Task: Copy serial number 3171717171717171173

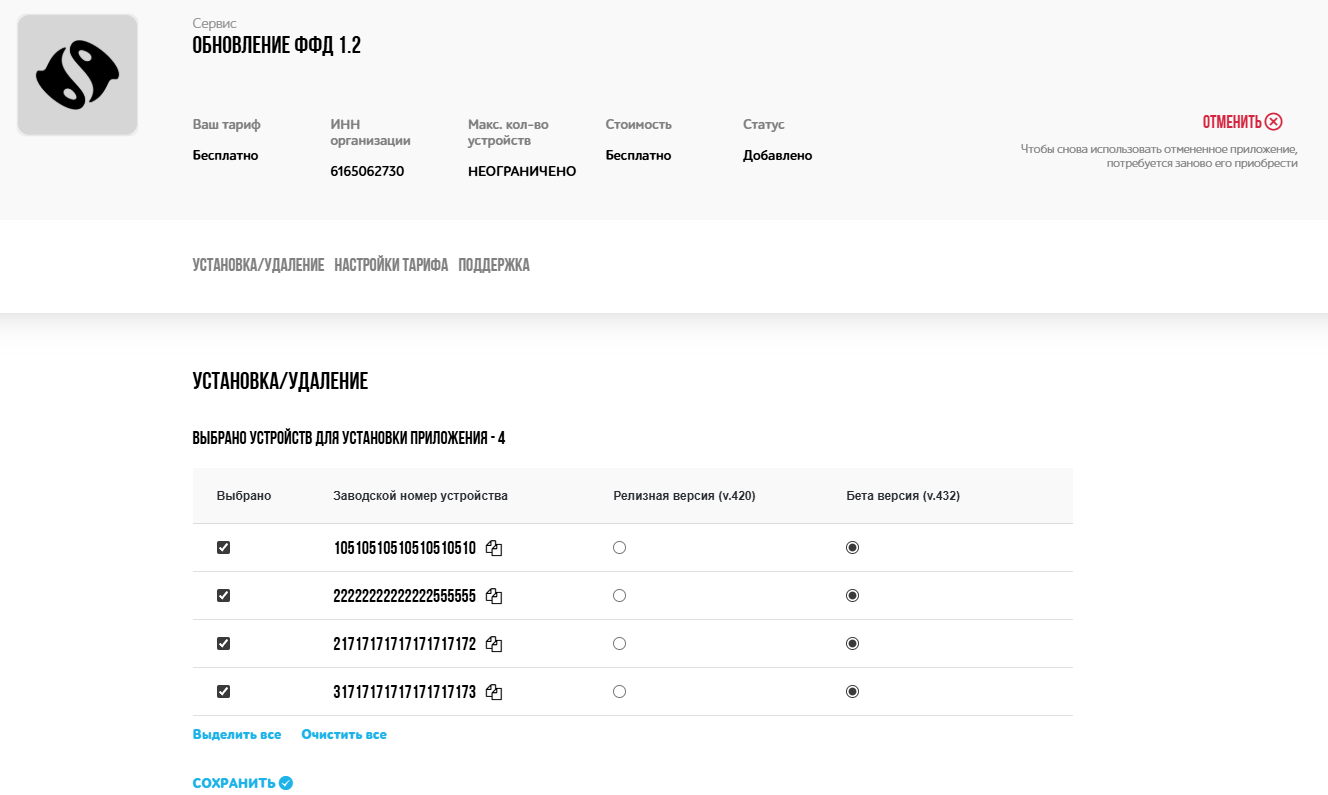Action: pos(494,692)
